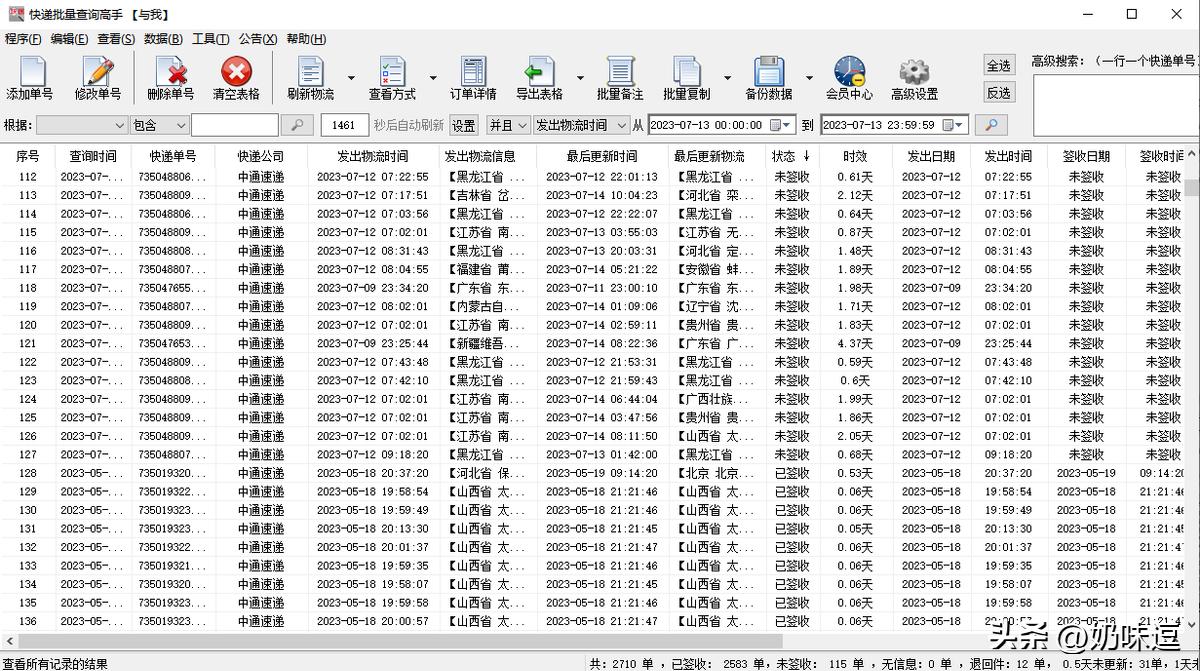Sort by the 时效 column header
The height and width of the screenshot is (671, 1200).
[855, 157]
